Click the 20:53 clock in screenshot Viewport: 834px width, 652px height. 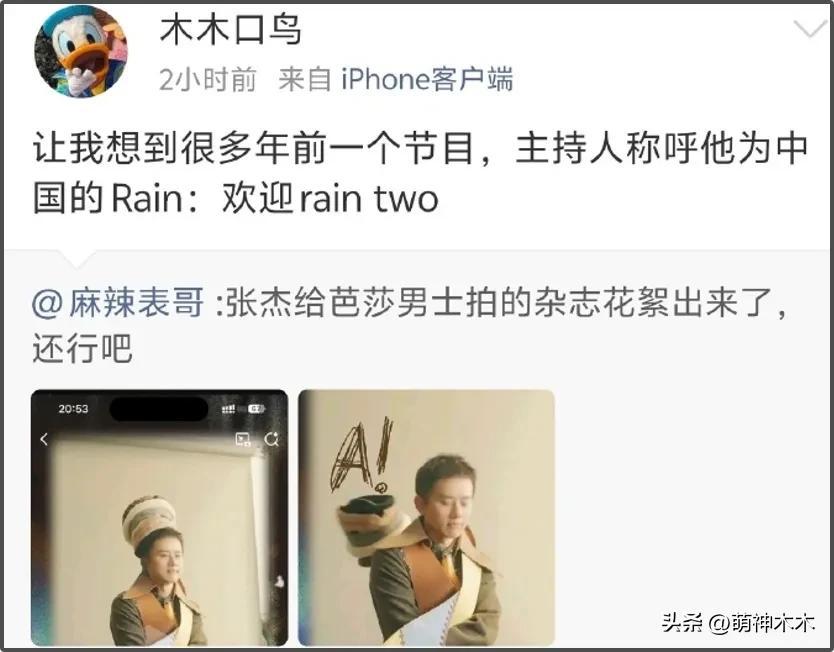(x=73, y=408)
